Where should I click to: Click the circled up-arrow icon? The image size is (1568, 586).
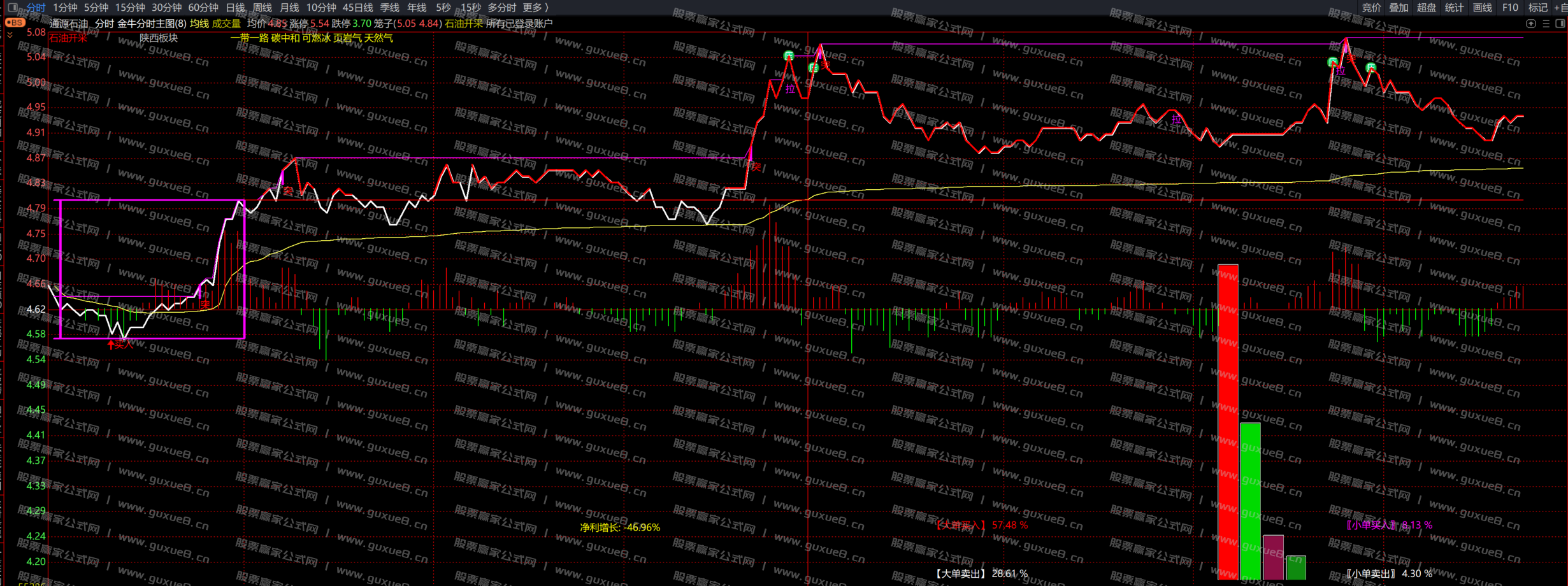point(1531,24)
